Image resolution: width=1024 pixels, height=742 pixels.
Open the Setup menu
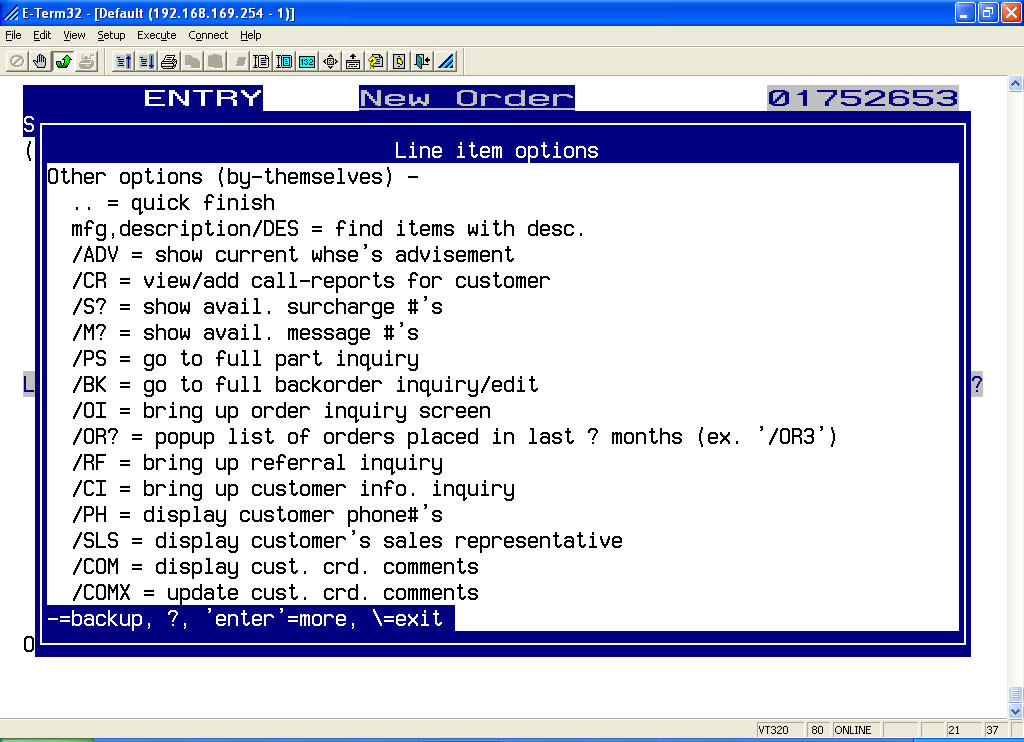click(111, 35)
